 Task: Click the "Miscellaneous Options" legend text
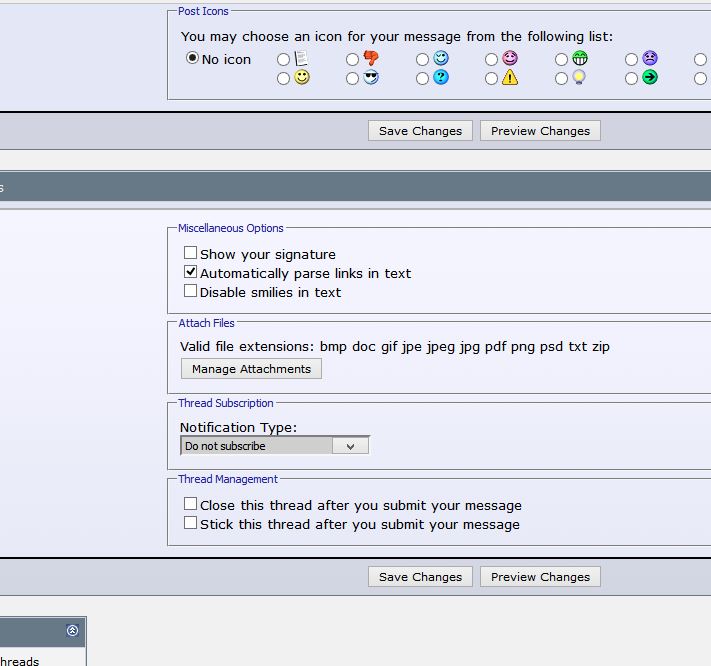(x=230, y=228)
